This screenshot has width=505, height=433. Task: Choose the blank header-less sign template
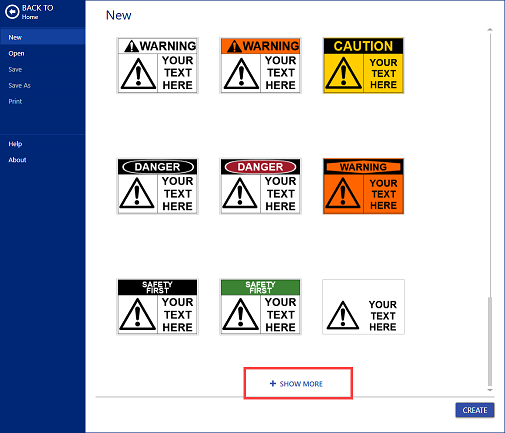click(x=363, y=307)
